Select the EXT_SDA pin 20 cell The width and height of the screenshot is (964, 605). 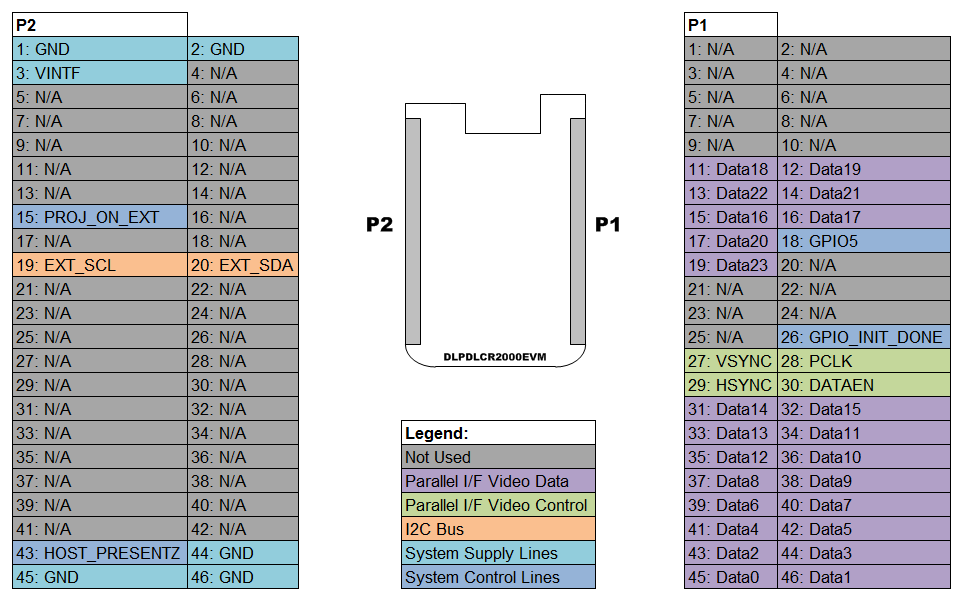[243, 265]
